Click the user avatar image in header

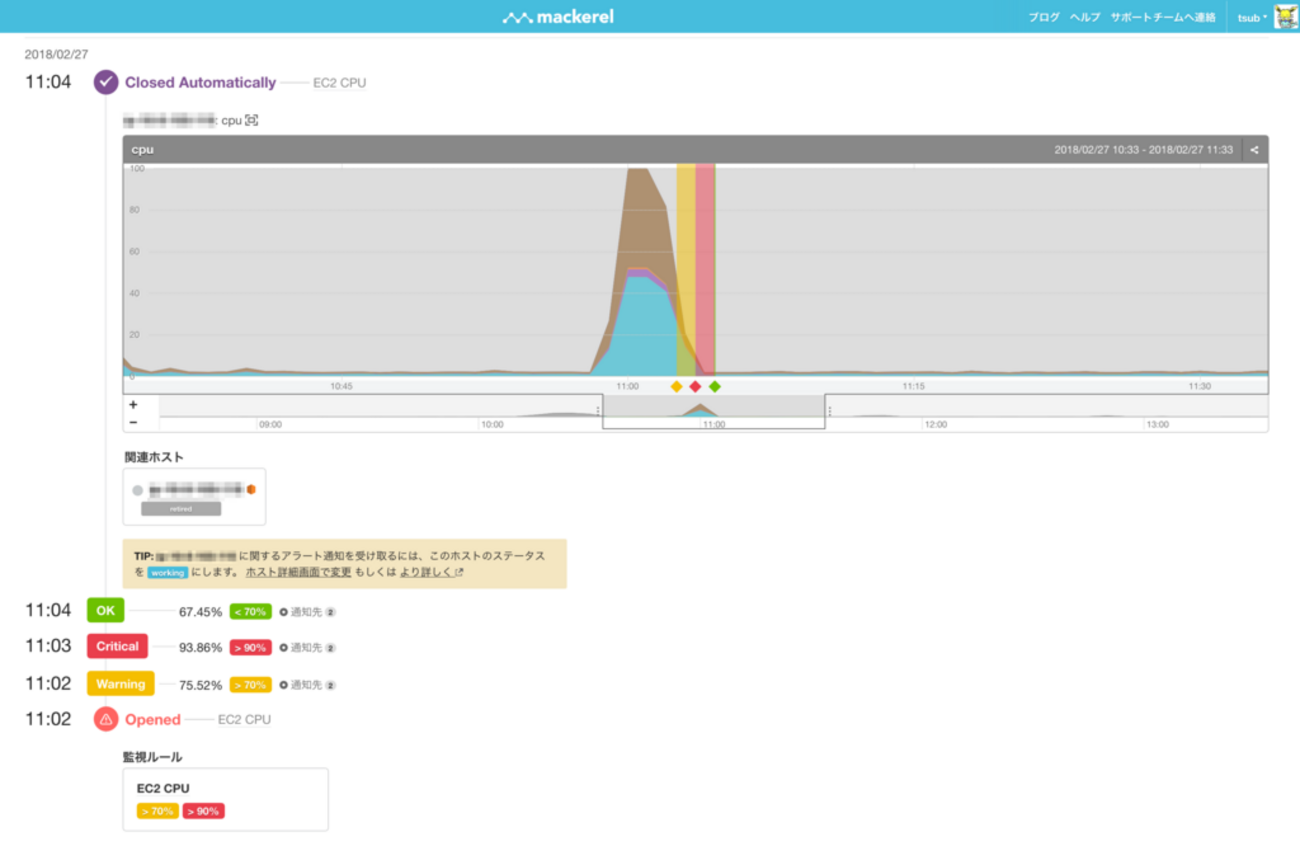coord(1285,17)
